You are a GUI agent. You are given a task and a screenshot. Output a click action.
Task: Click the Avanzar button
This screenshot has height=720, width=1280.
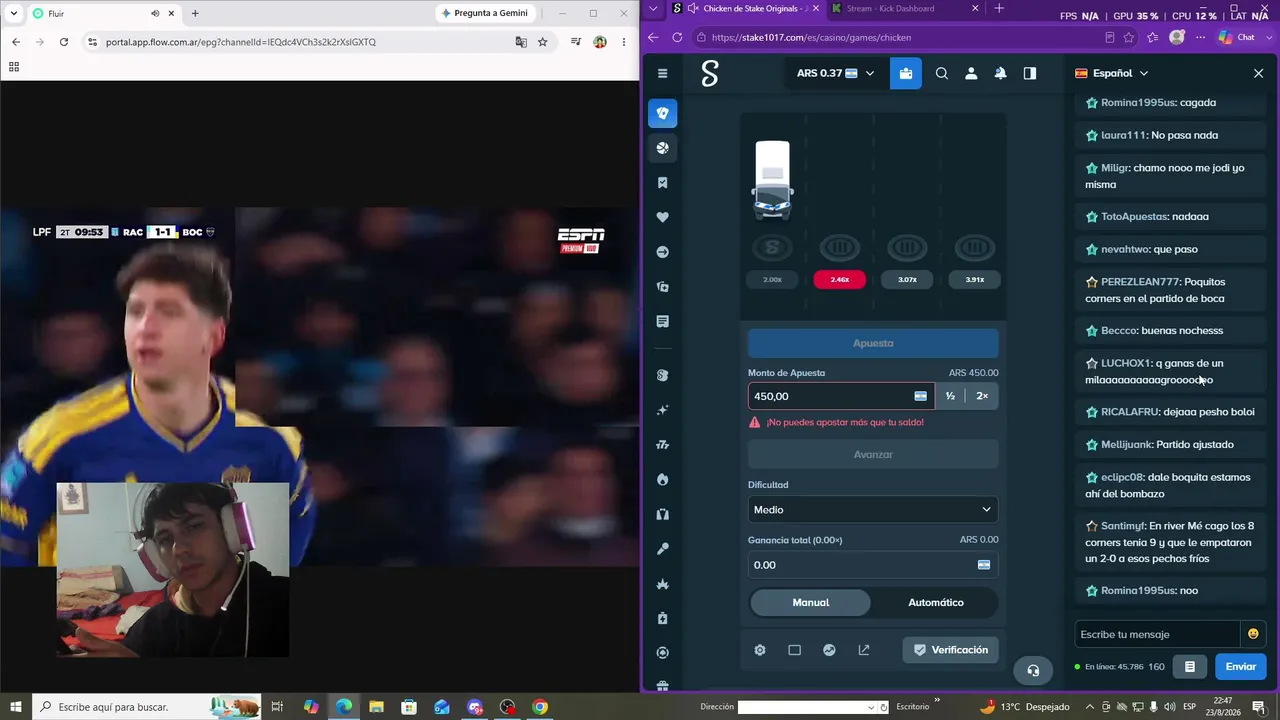pos(873,454)
